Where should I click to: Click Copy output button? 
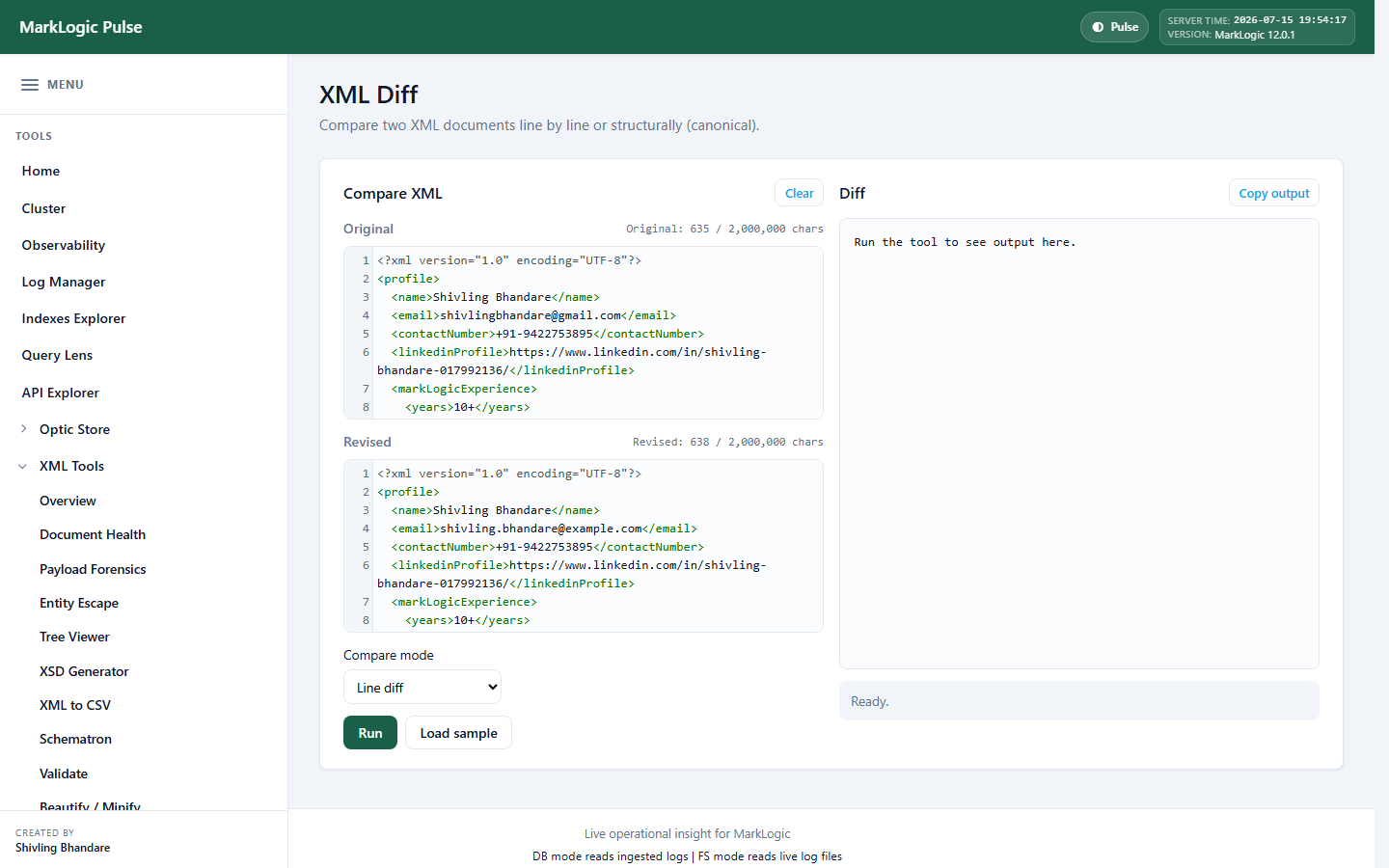tap(1273, 193)
